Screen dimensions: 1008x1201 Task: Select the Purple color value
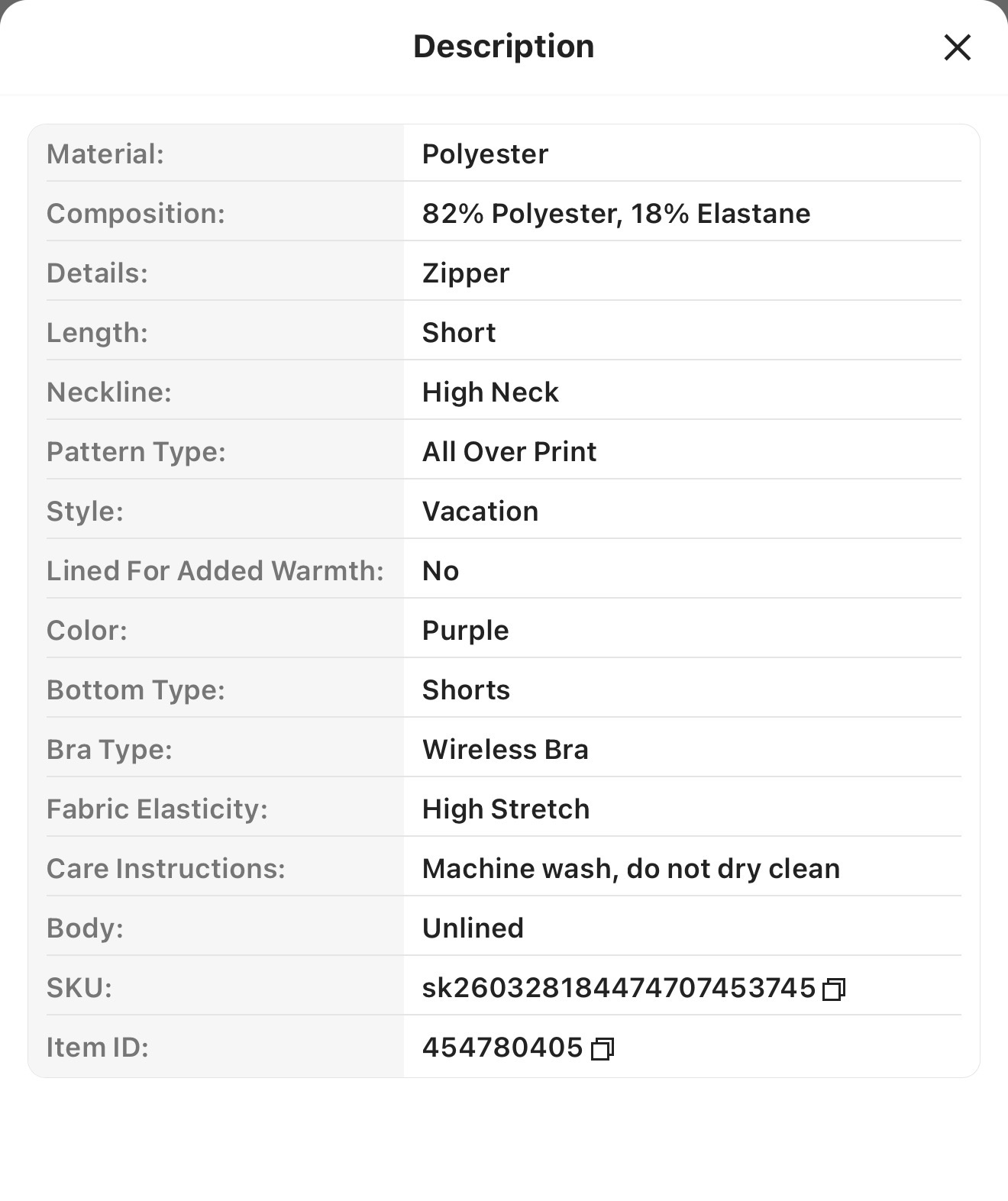(x=465, y=631)
